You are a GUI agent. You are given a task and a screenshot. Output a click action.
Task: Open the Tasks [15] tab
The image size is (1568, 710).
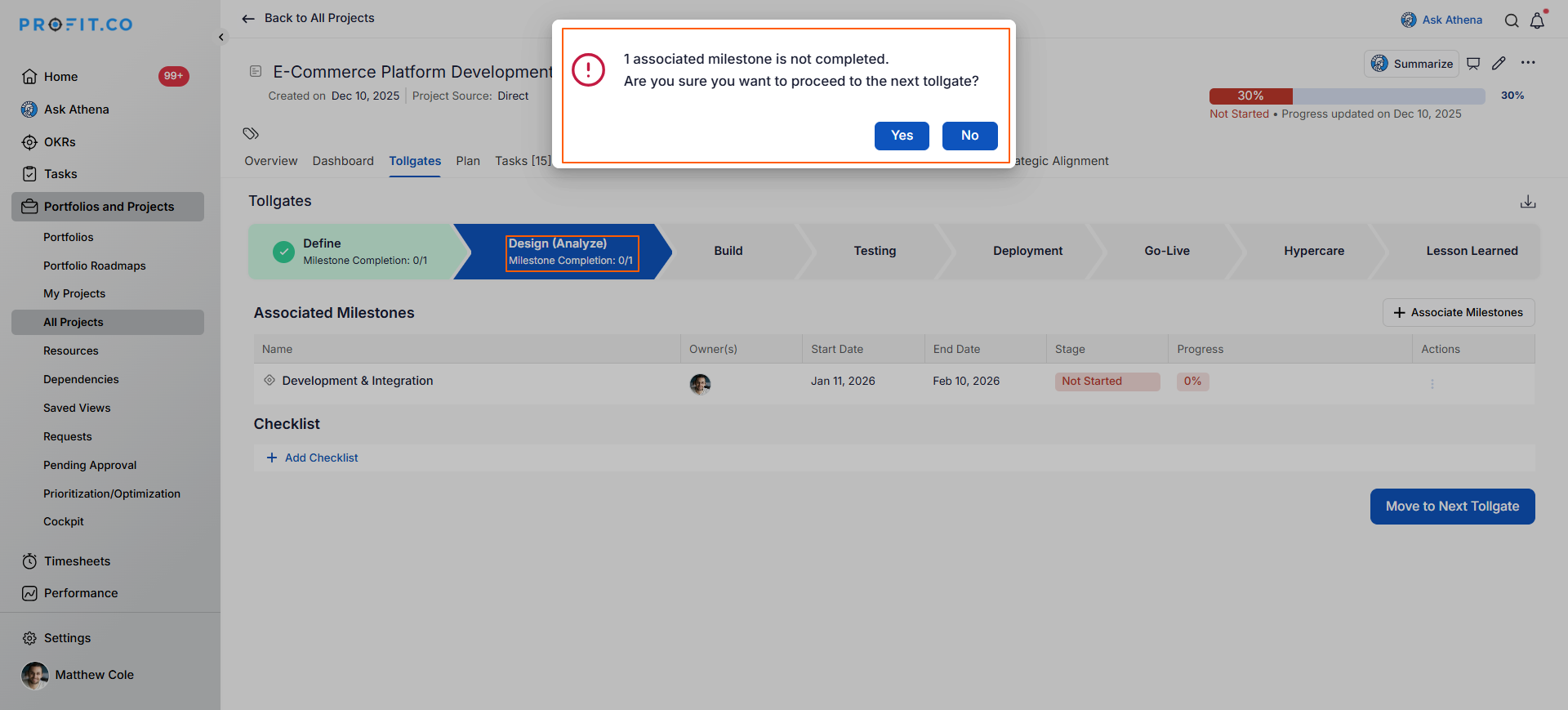pos(523,161)
